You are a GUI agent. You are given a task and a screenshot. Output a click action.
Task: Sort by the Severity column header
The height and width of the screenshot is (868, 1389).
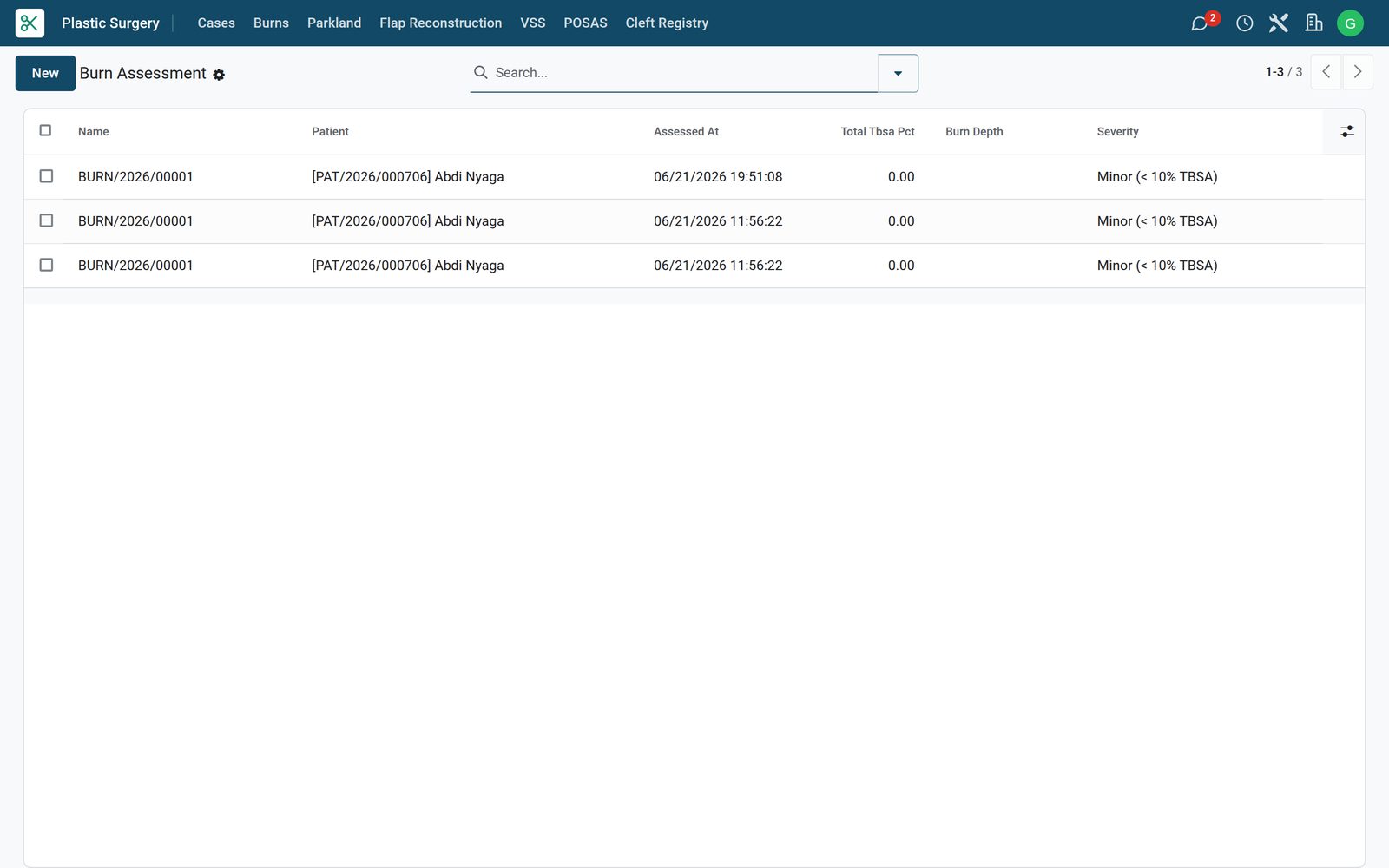pyautogui.click(x=1117, y=132)
